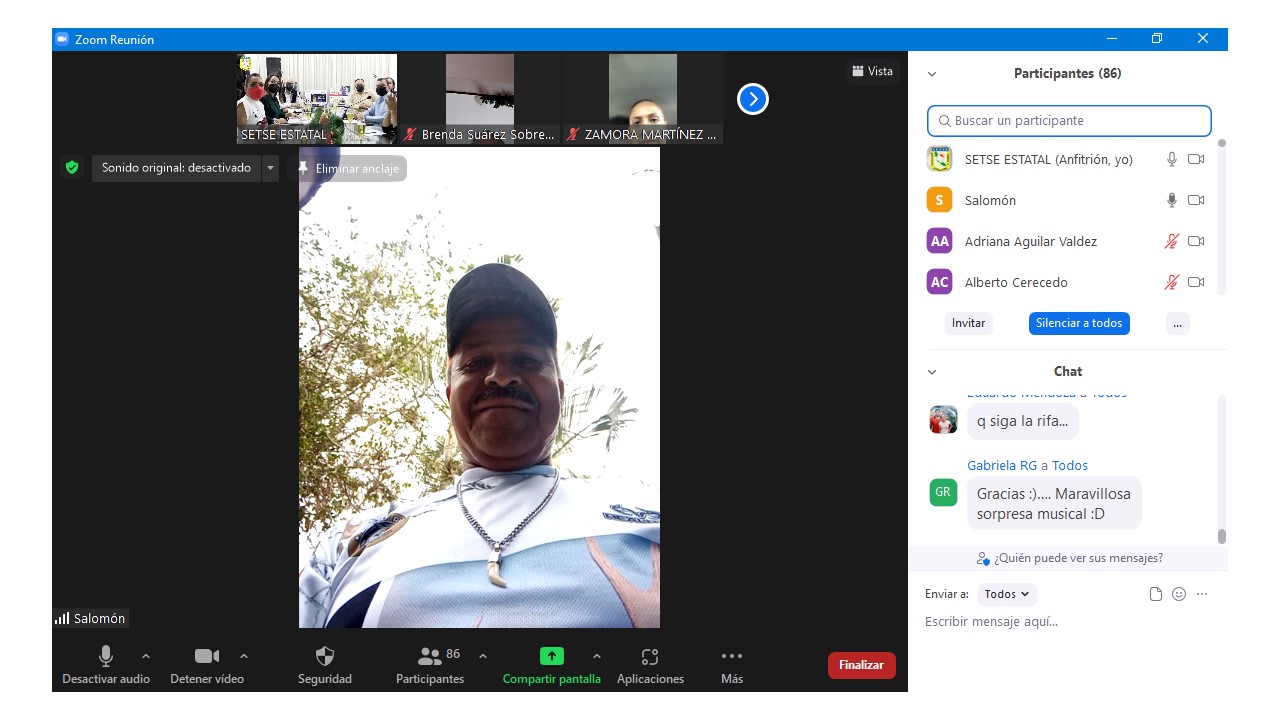1280x720 pixels.
Task: Open the Sonido original dropdown arrow
Action: pos(270,168)
